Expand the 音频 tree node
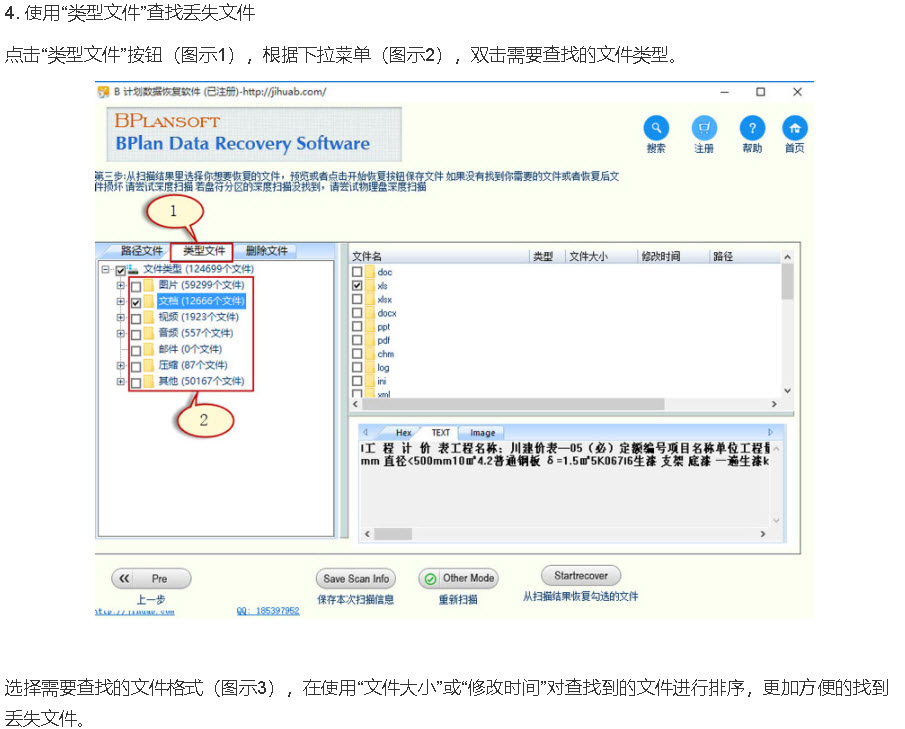This screenshot has height=729, width=905. 121,334
